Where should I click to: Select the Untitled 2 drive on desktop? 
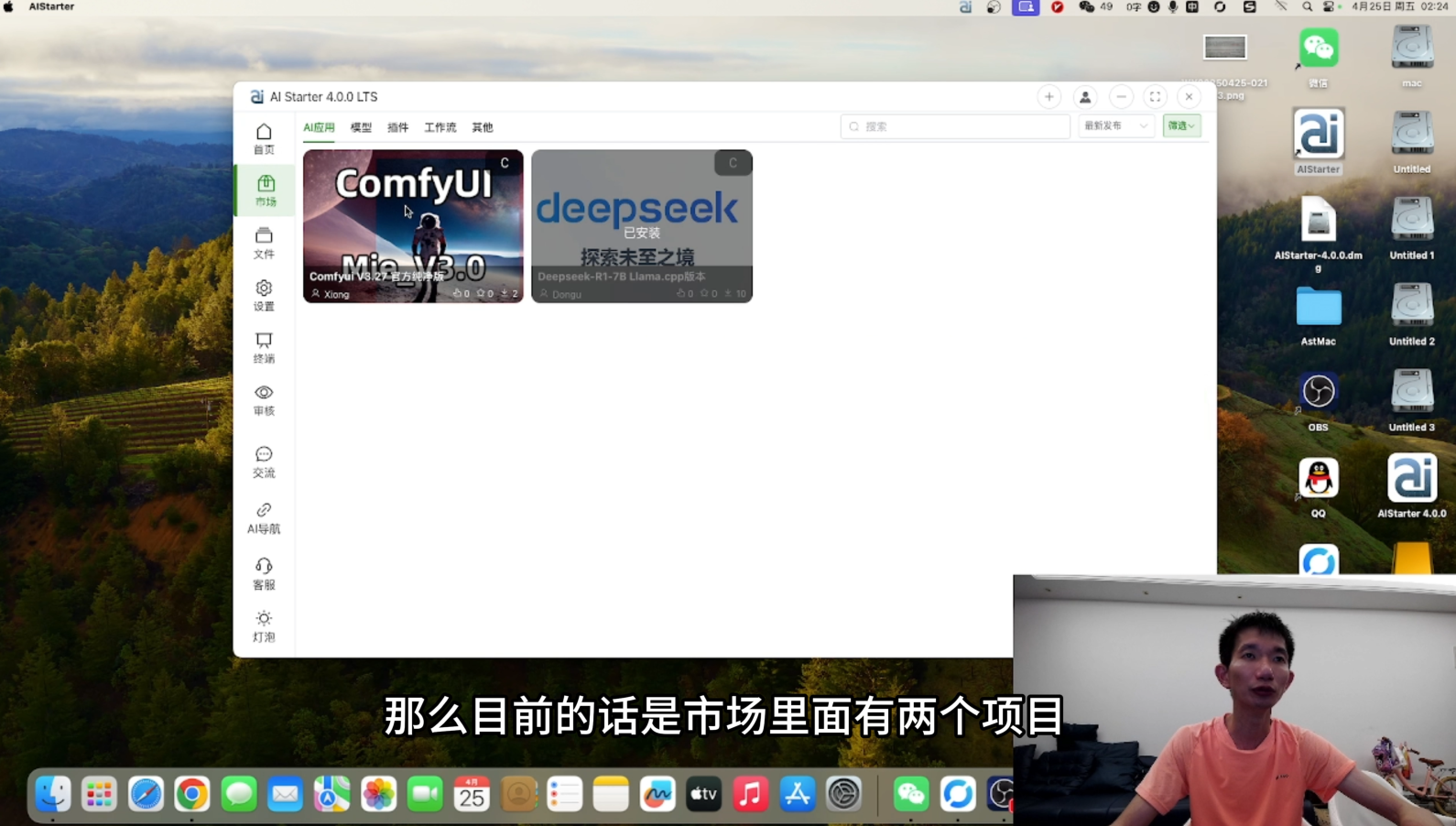pos(1412,314)
